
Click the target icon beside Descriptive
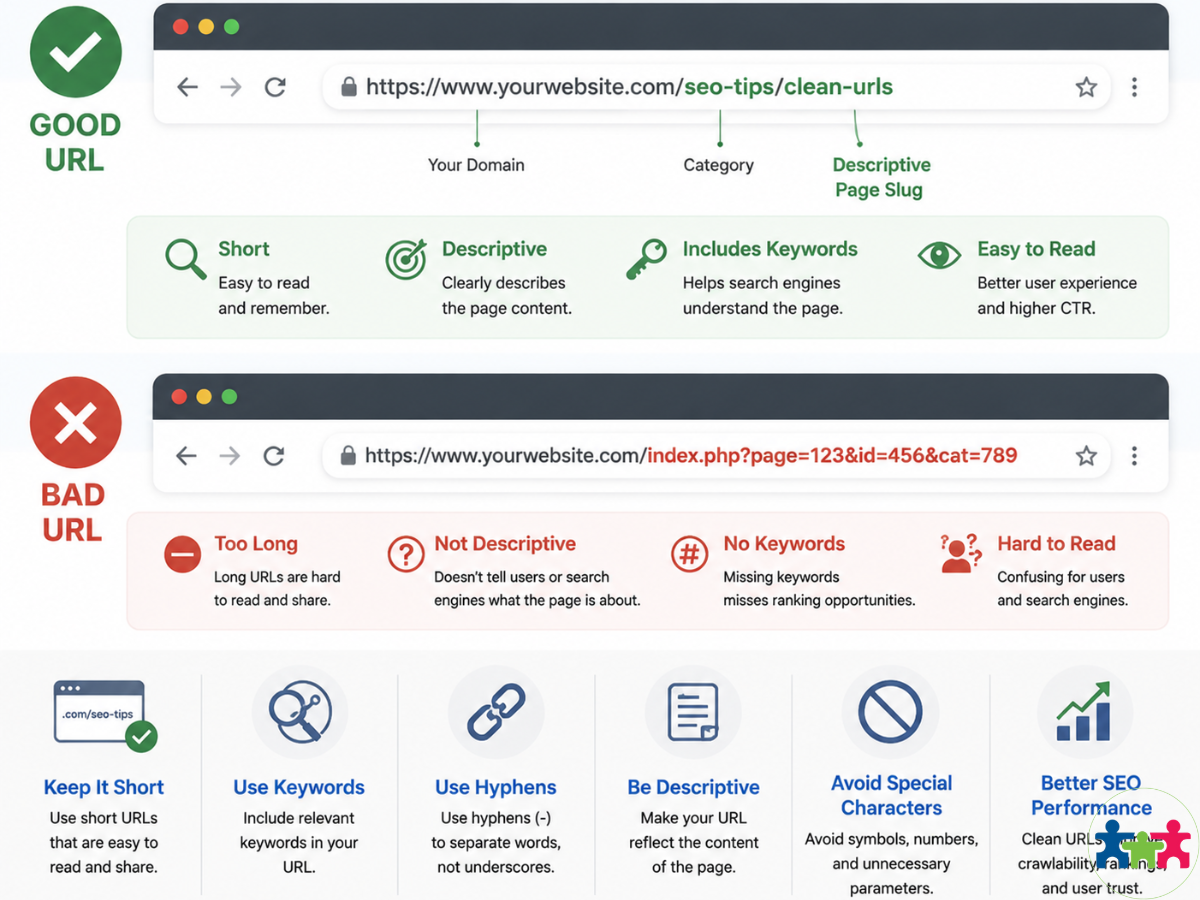pyautogui.click(x=405, y=259)
